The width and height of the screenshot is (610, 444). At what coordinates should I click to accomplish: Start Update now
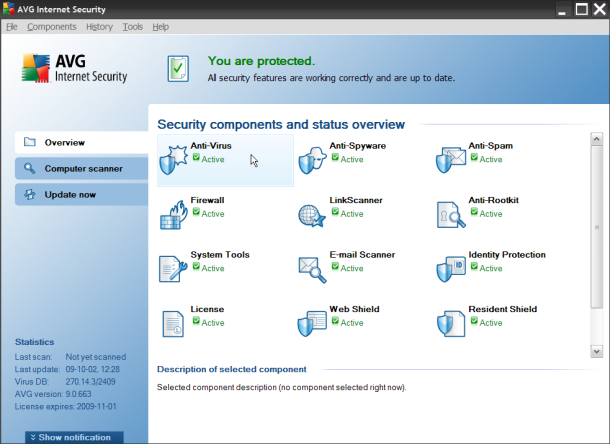tap(82, 195)
